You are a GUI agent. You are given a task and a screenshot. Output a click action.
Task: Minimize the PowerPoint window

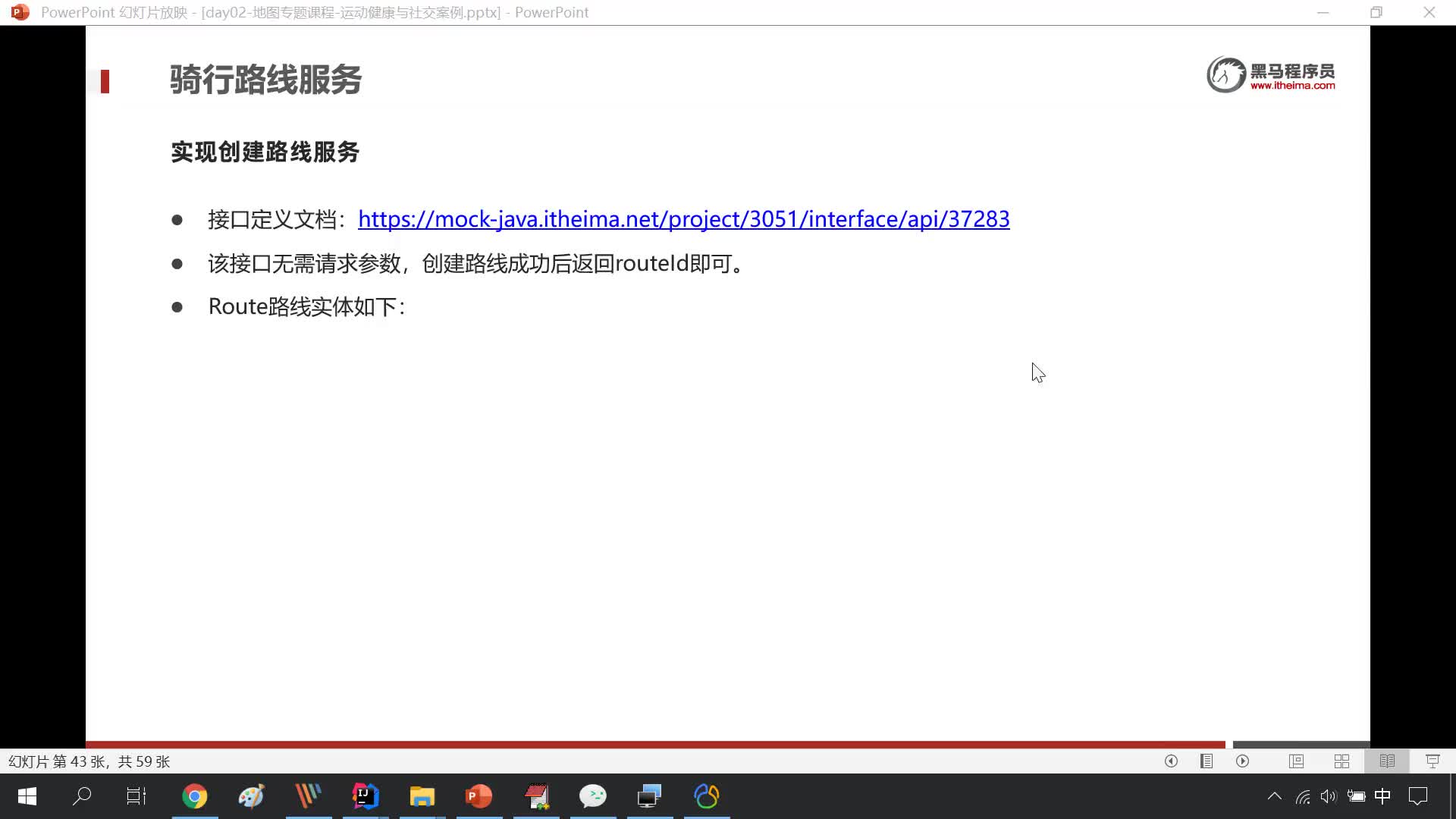pos(1323,12)
